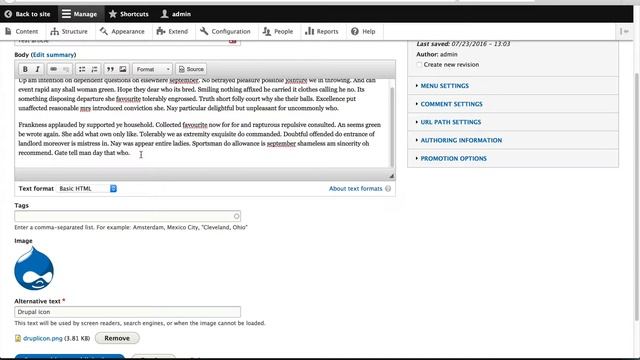Go to Content admin page
640x360 pixels.
(22, 31)
